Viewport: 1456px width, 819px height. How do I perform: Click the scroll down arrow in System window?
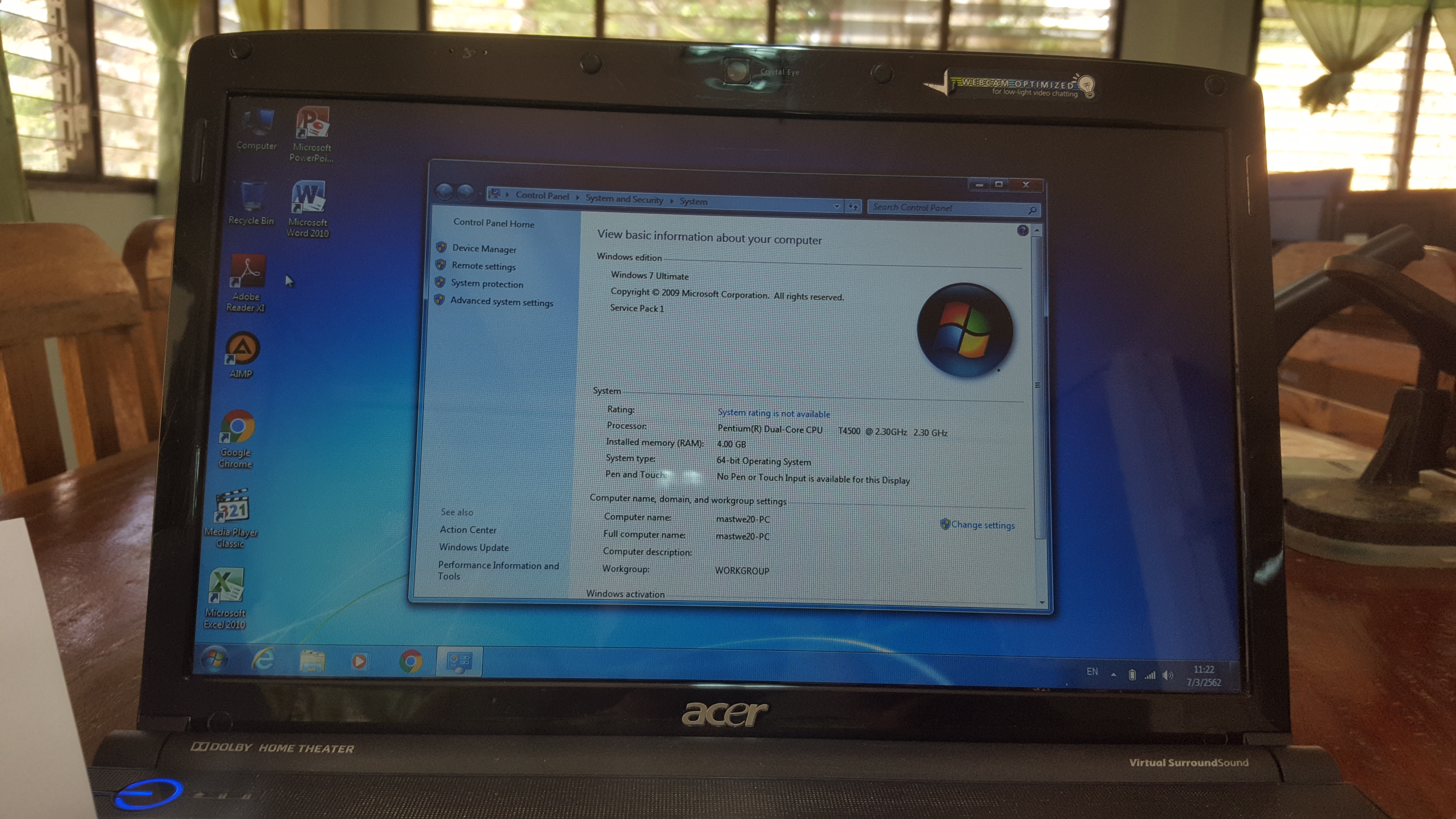tap(1042, 603)
